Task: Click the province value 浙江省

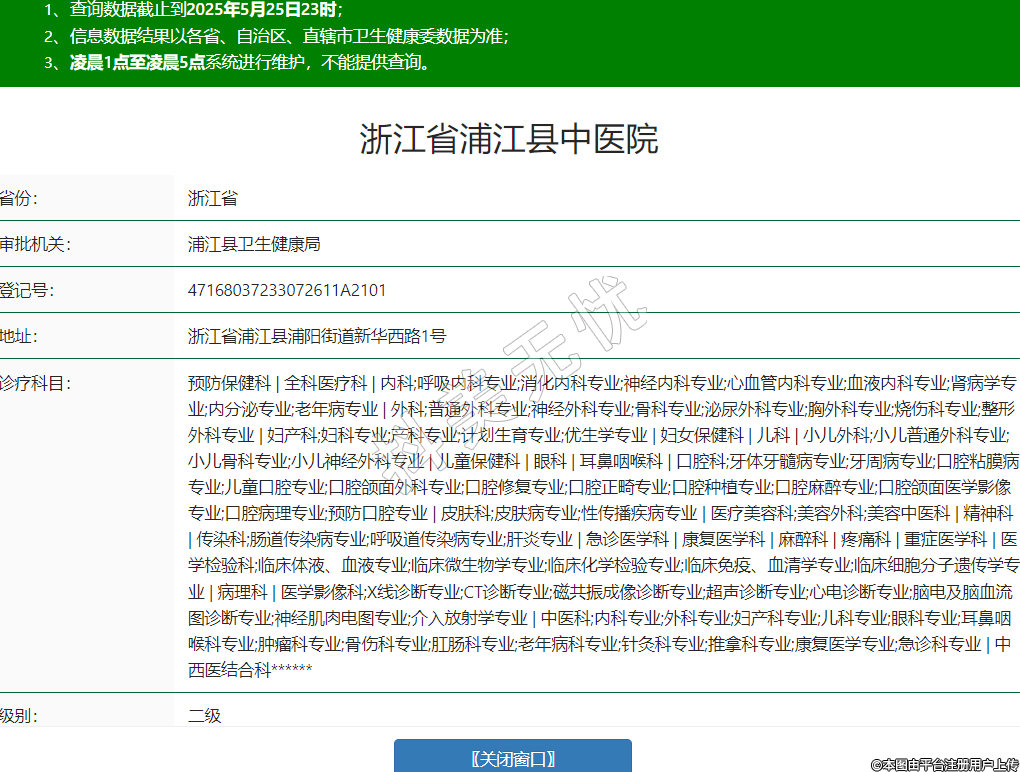Action: point(213,198)
